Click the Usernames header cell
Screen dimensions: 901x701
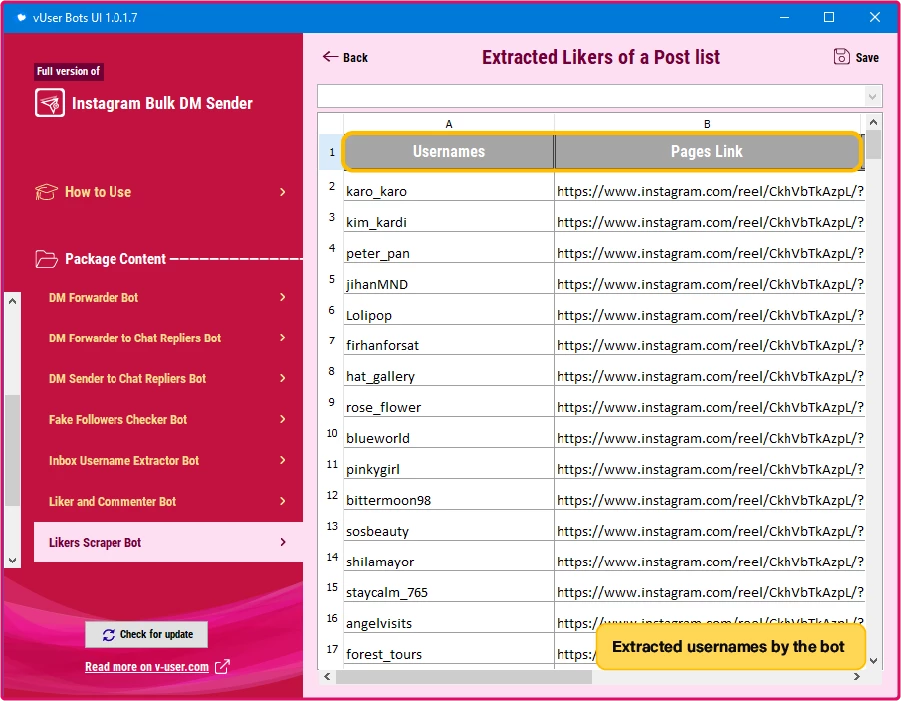(449, 152)
